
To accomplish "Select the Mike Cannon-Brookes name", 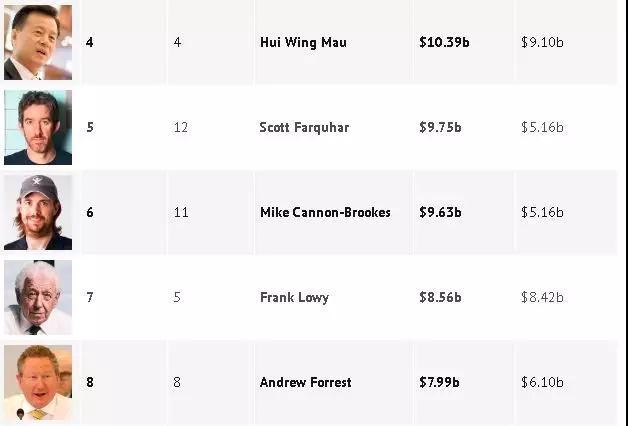I will [325, 213].
